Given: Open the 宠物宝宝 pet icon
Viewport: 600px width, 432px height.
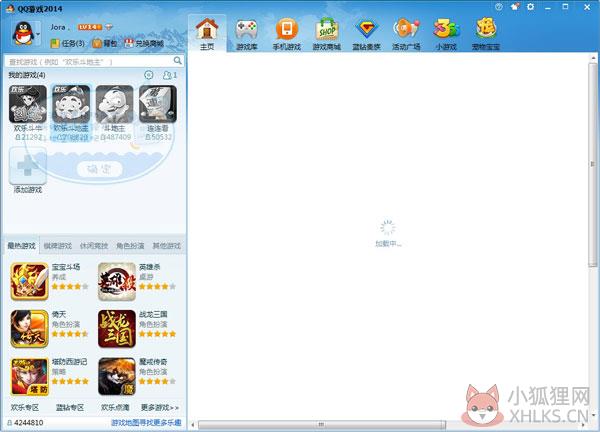Looking at the screenshot, I should click(x=486, y=29).
